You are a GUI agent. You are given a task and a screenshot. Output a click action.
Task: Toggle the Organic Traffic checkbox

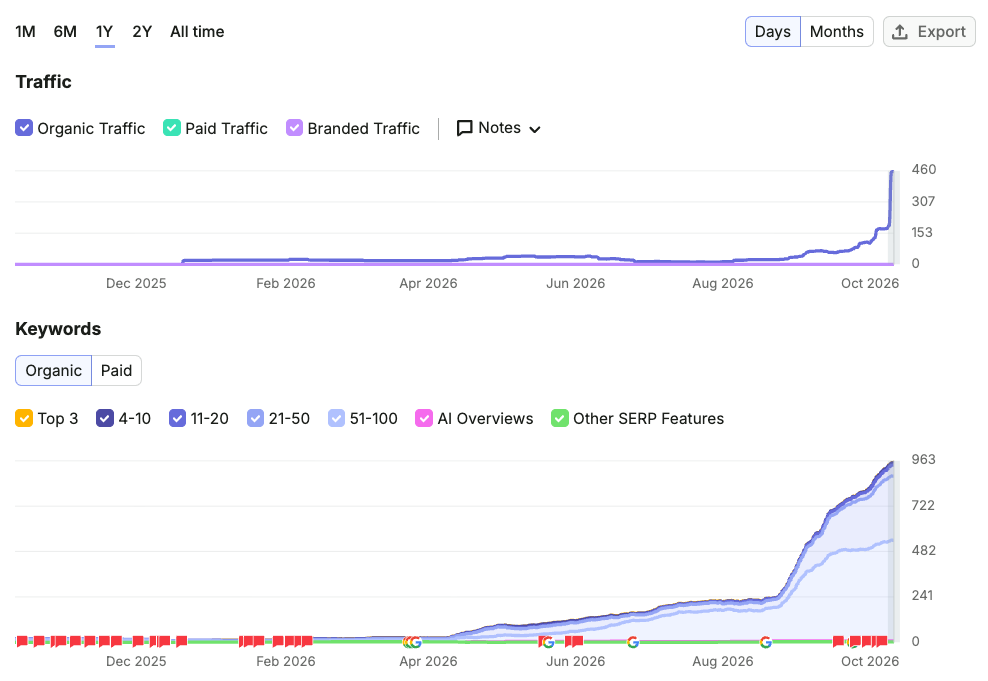click(24, 128)
